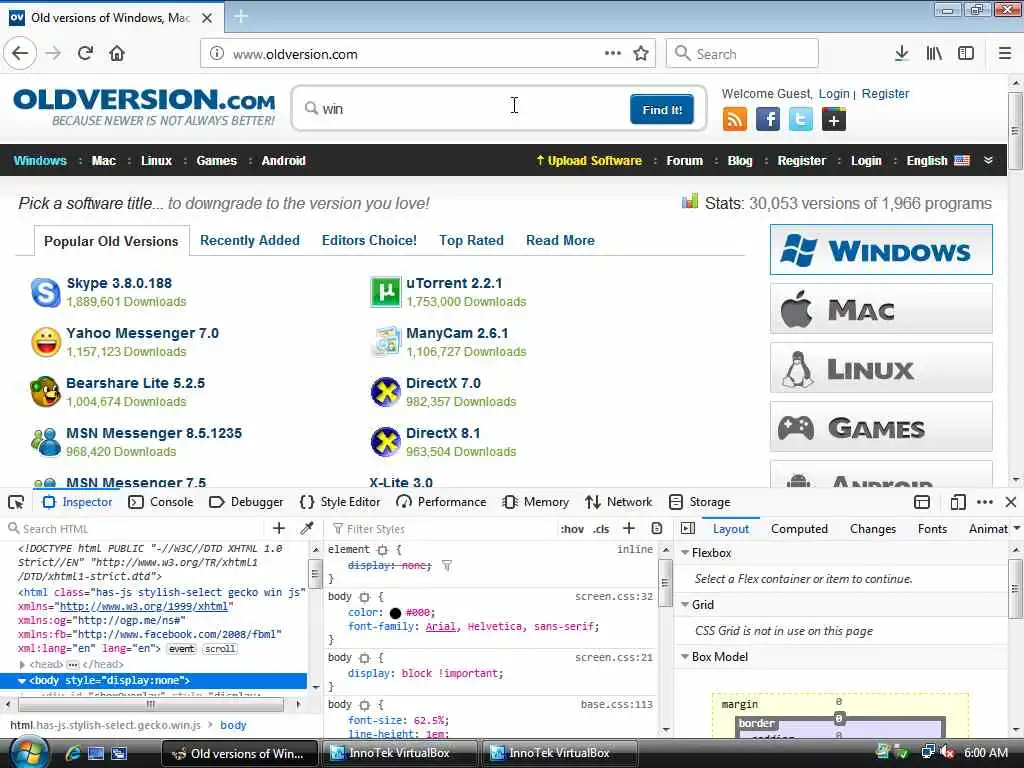
Task: Click the Facebook icon on OldVersion
Action: pyautogui.click(x=768, y=120)
